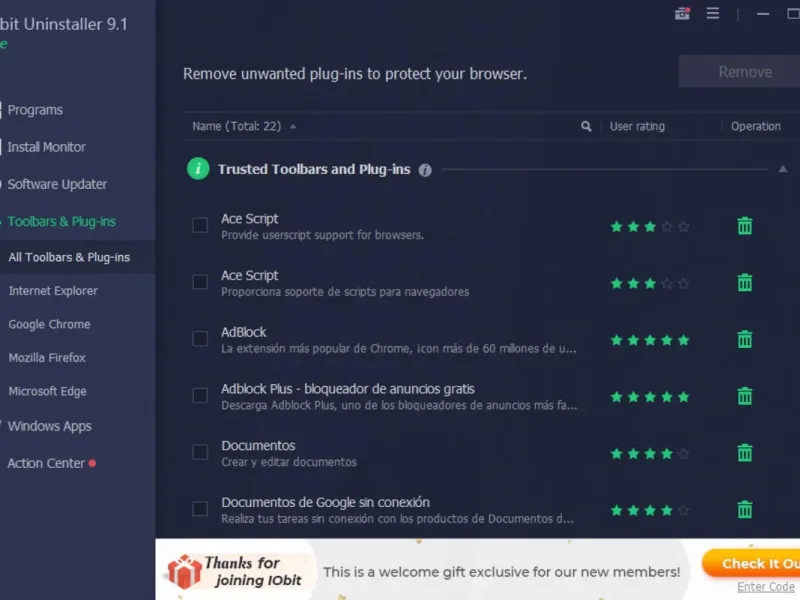This screenshot has width=800, height=600.
Task: Click Documentos four-star user rating
Action: coord(650,453)
